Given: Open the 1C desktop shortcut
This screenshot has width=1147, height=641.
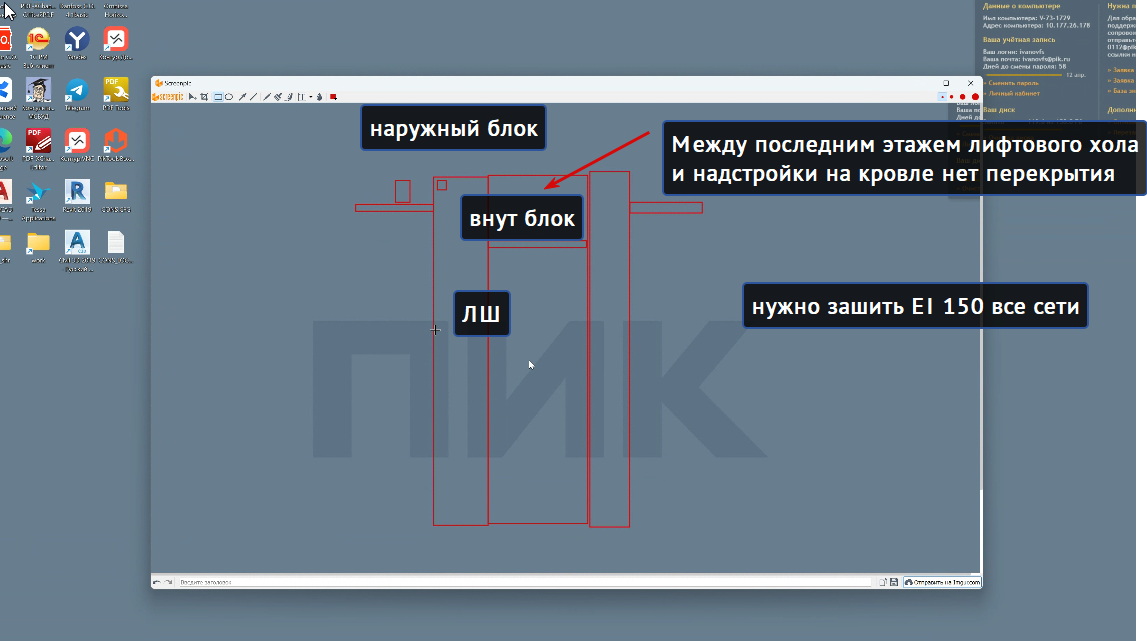Looking at the screenshot, I should click(x=38, y=44).
